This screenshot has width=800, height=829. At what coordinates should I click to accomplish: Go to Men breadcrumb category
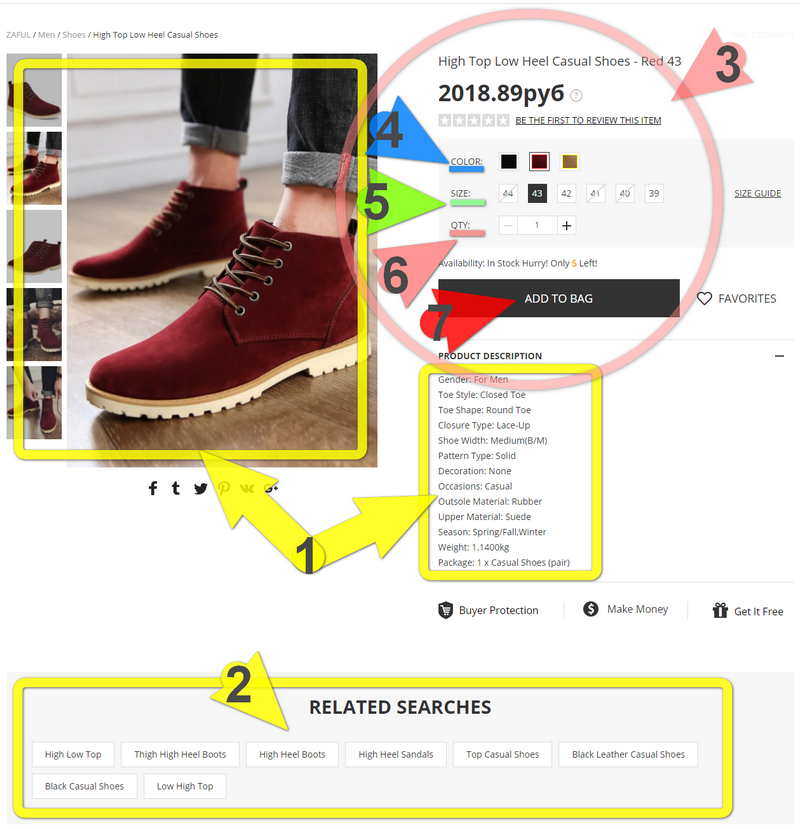click(47, 35)
